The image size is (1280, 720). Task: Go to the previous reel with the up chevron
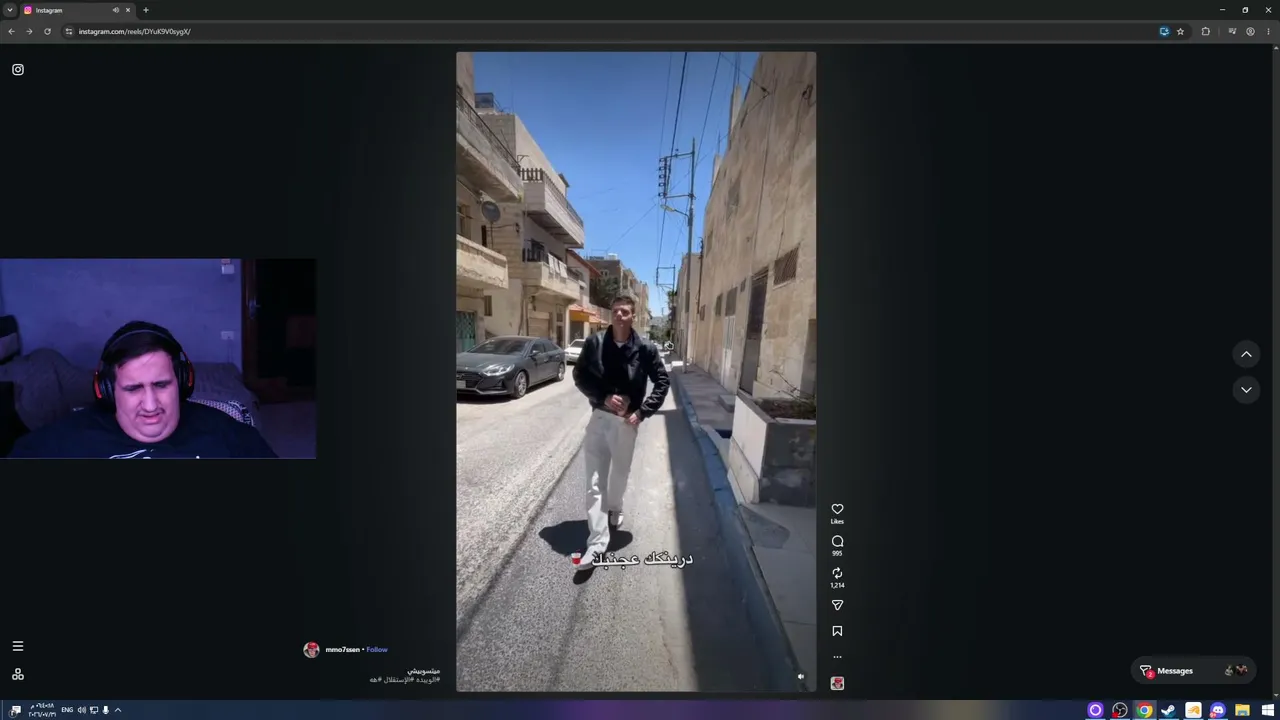coord(1246,354)
